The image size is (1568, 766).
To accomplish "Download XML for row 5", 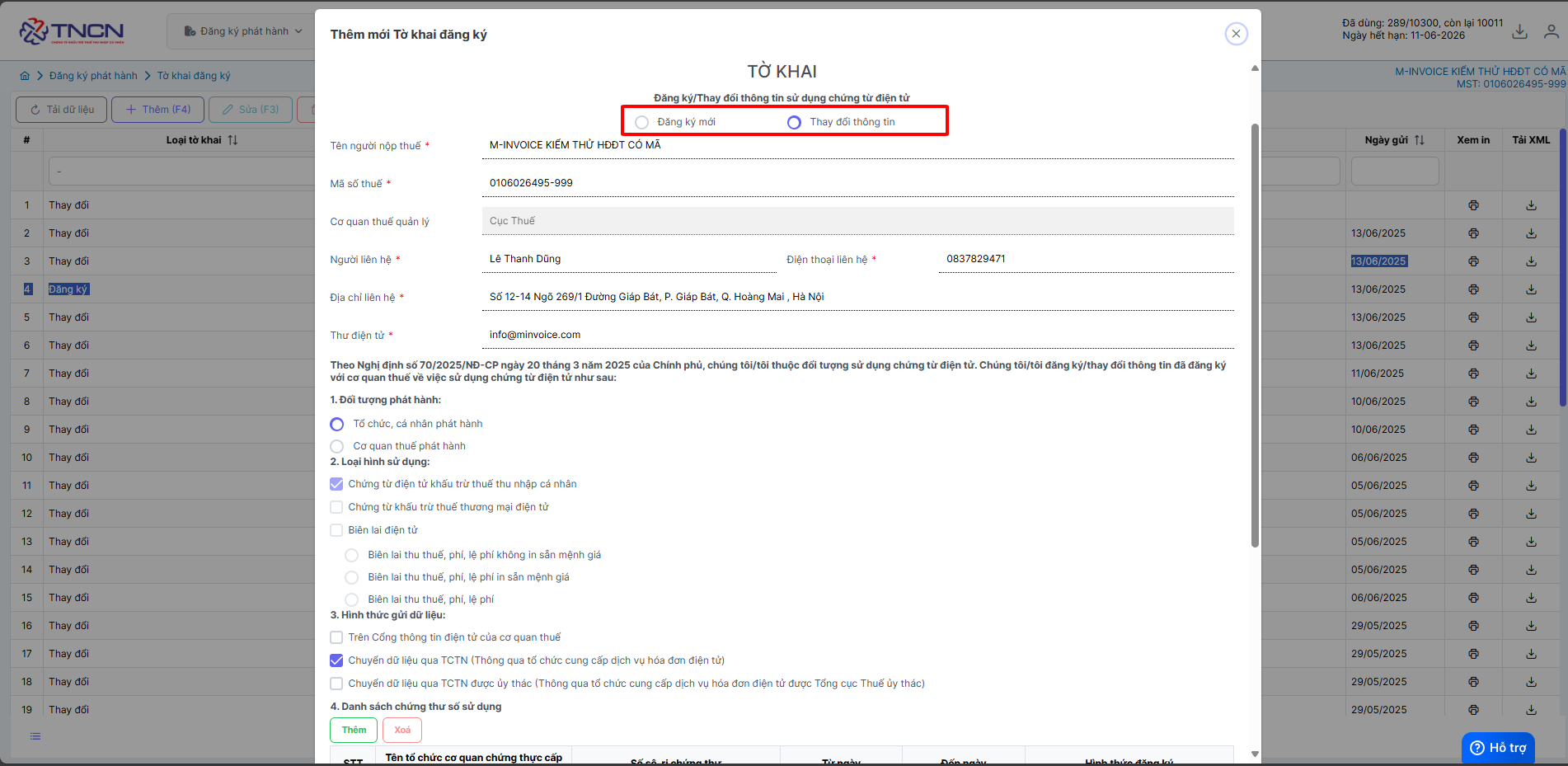I will [1531, 317].
